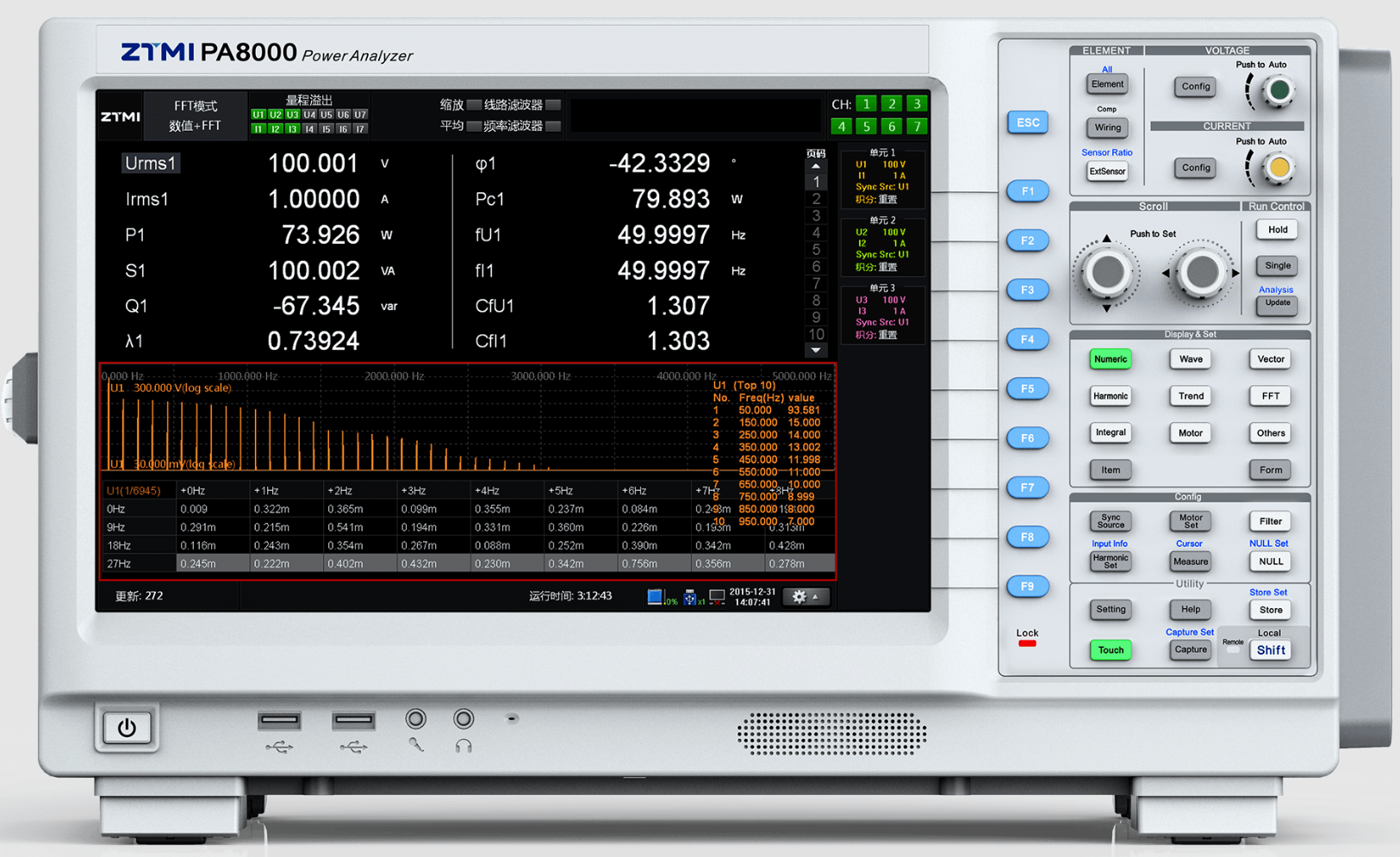The width and height of the screenshot is (1400, 857).
Task: Toggle the 缩放 zoom indicator box
Action: tap(474, 105)
